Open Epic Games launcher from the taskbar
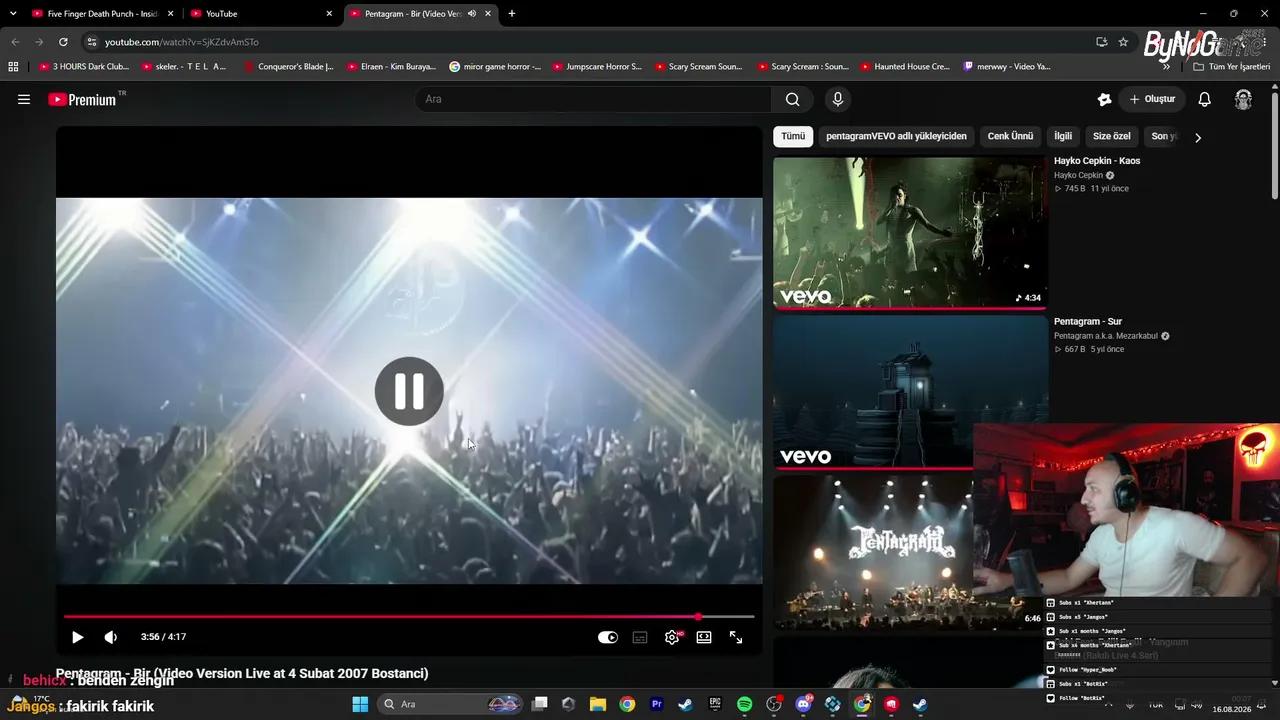Screen dimensions: 1280x720 [x=715, y=704]
